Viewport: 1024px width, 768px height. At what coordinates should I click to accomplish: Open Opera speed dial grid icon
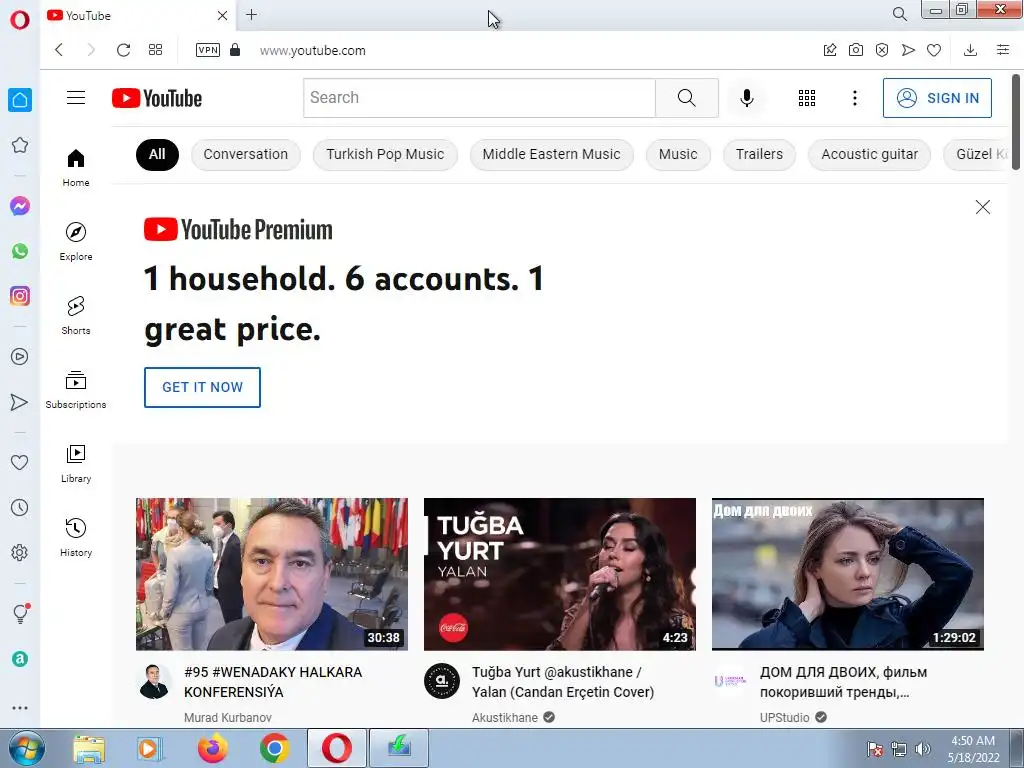click(x=155, y=50)
